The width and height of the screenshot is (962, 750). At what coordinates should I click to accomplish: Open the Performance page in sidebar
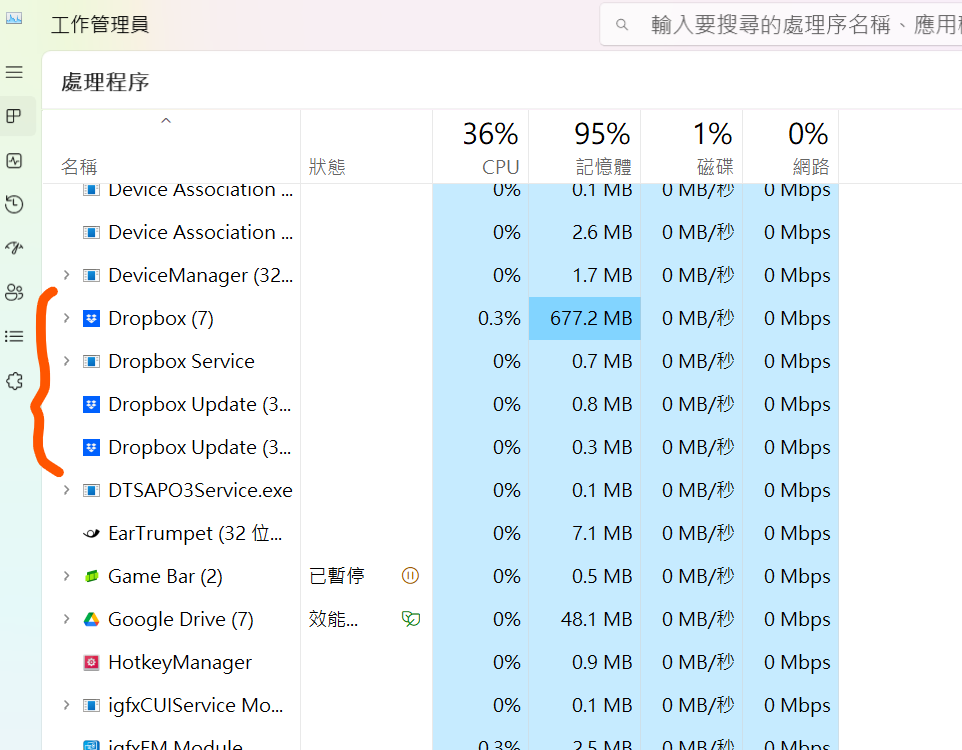click(14, 161)
